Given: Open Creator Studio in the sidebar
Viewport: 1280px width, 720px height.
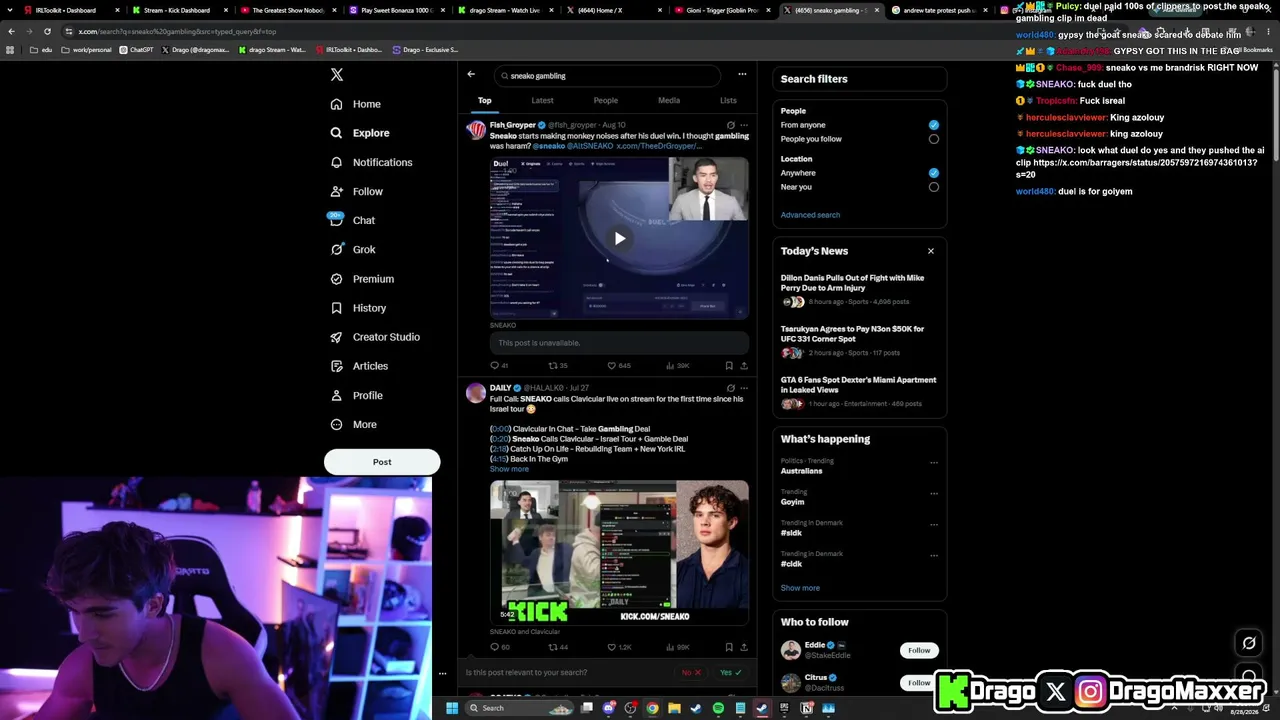Looking at the screenshot, I should pos(375,337).
